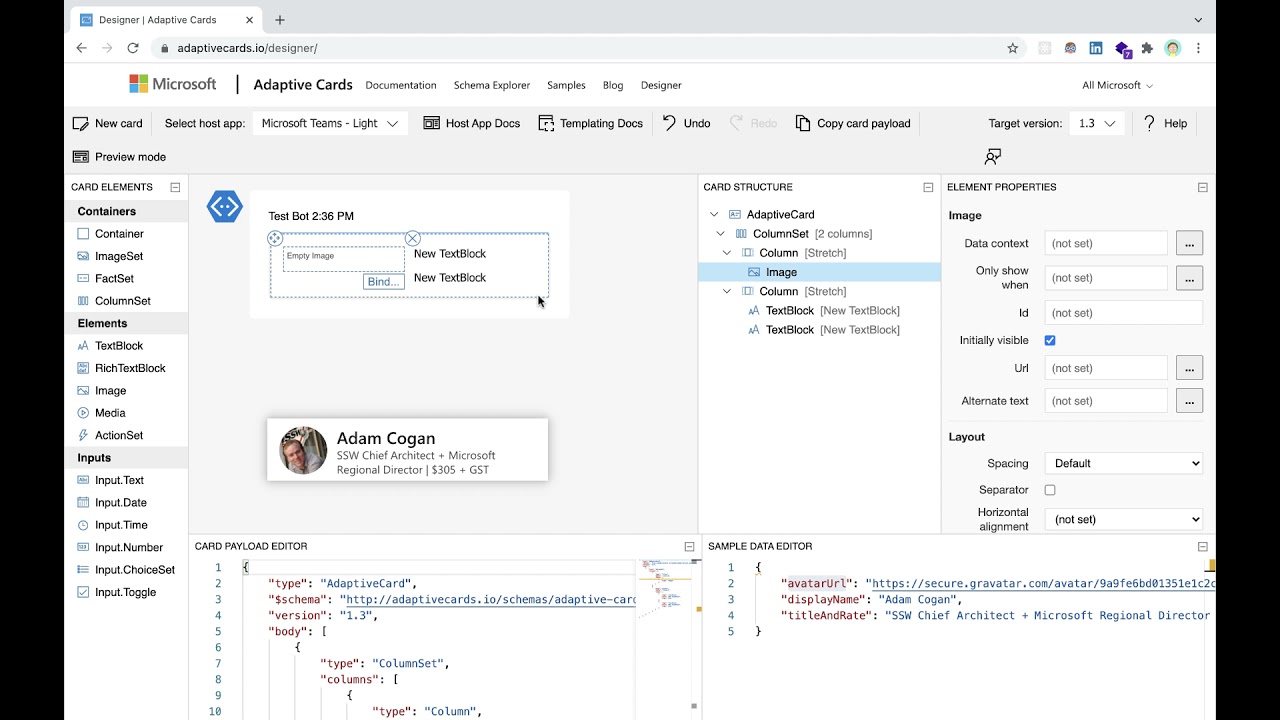
Task: Click the Bind... button on the image
Action: [x=383, y=282]
